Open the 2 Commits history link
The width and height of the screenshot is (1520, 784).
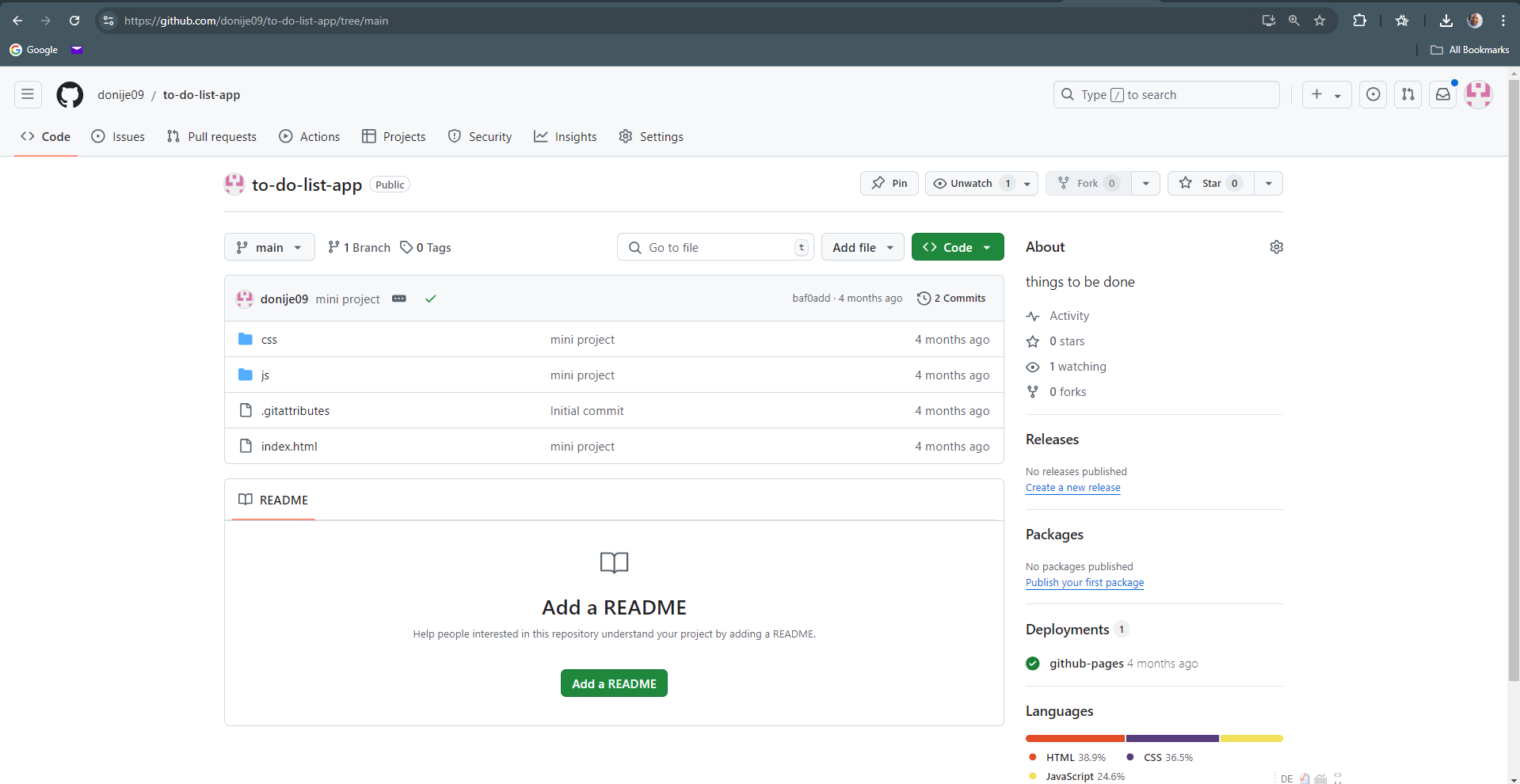[x=951, y=299]
